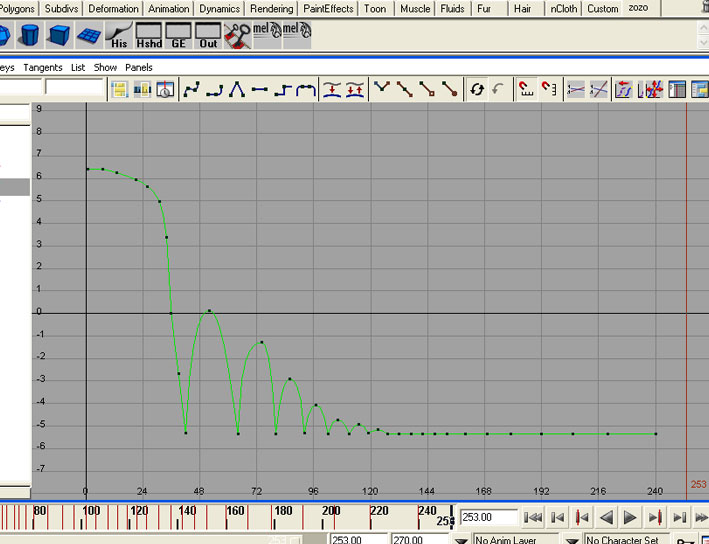709x544 pixels.
Task: Open the List menu
Action: coord(78,68)
